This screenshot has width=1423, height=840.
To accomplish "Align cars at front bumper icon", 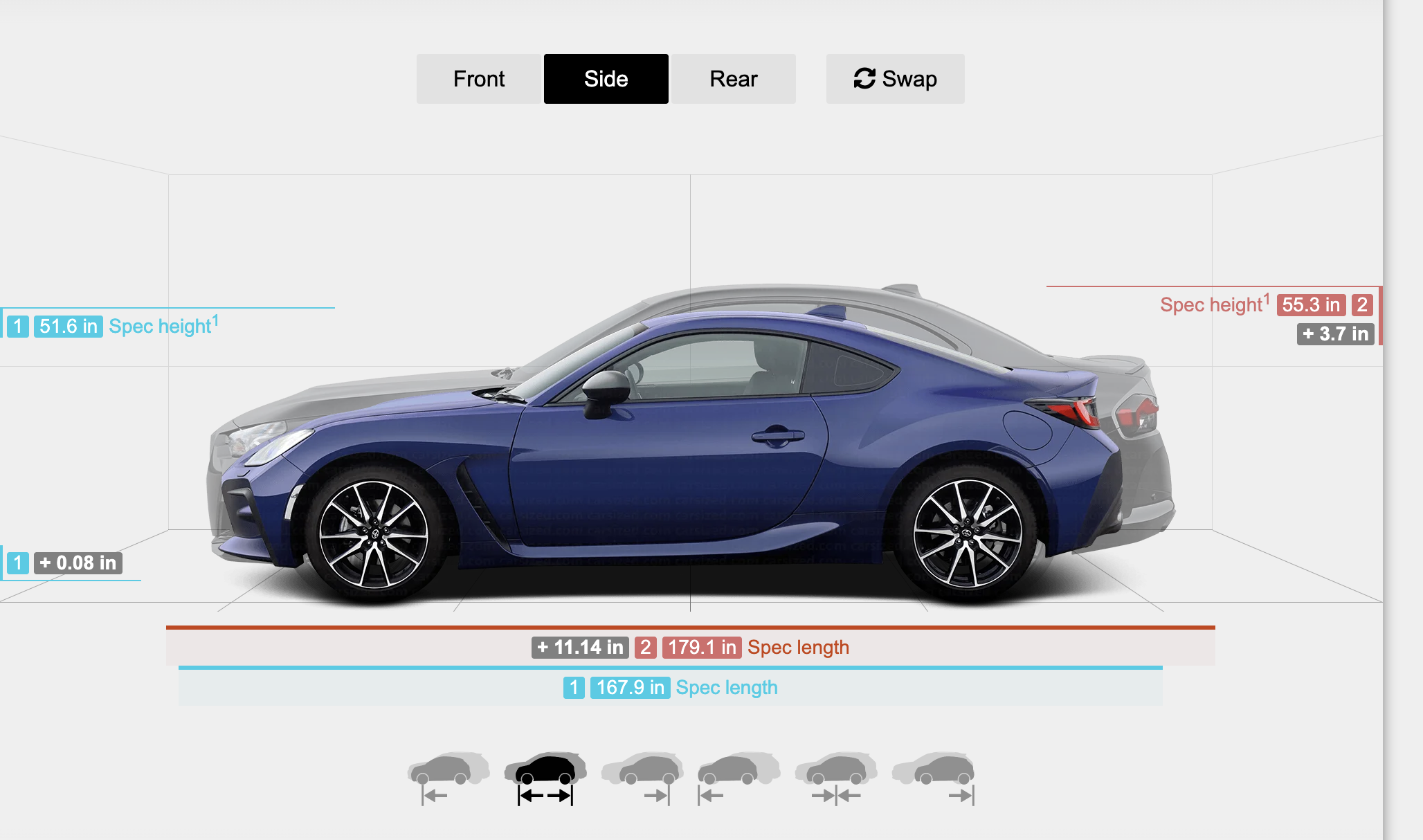I will [x=738, y=778].
